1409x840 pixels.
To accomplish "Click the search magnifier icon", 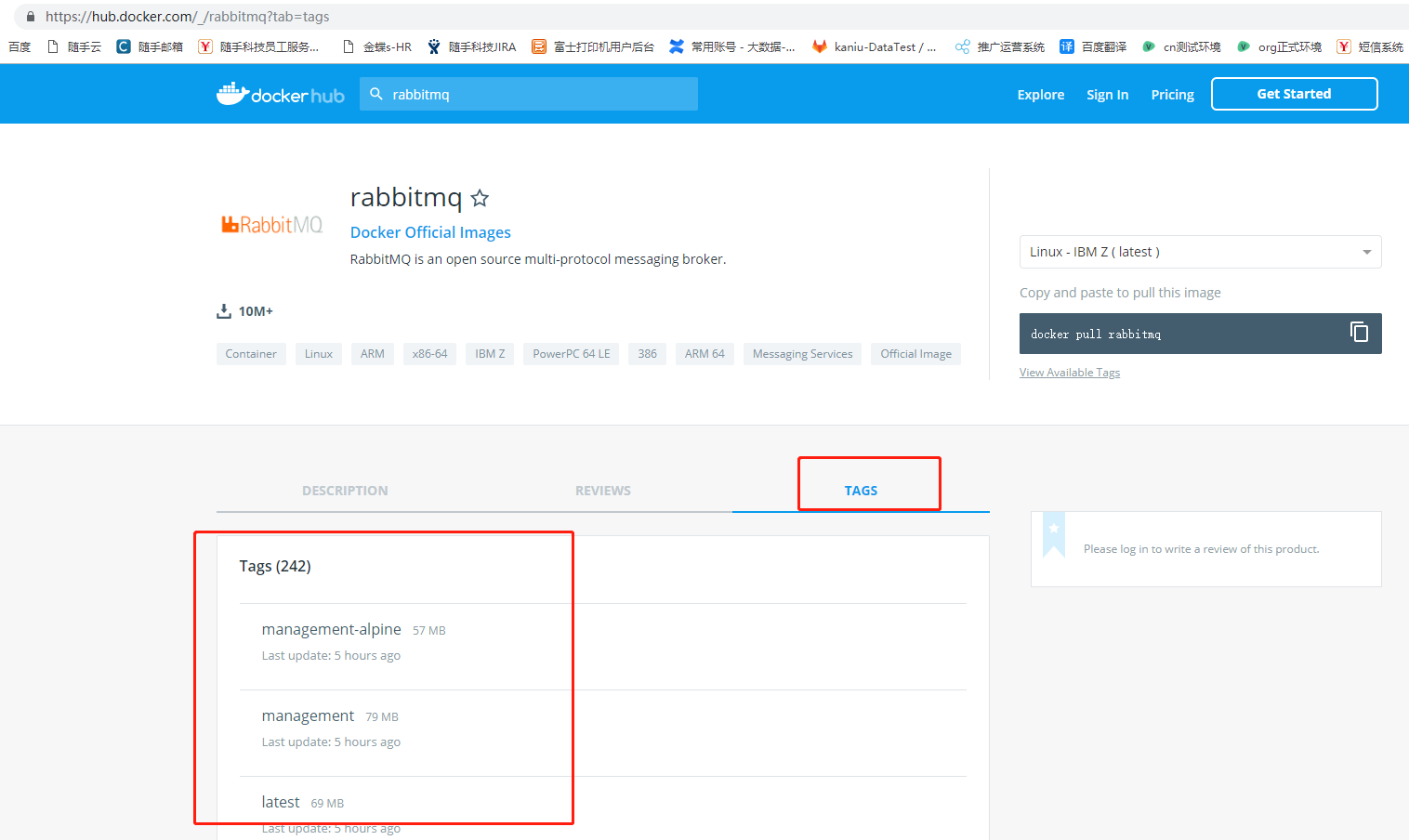I will point(376,94).
